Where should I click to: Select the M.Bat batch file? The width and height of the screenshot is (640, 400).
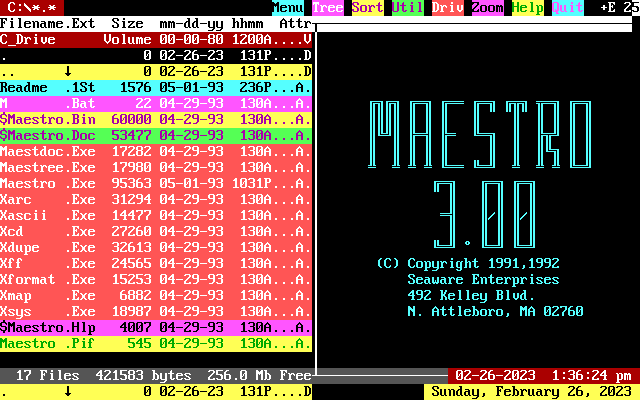[x=156, y=104]
